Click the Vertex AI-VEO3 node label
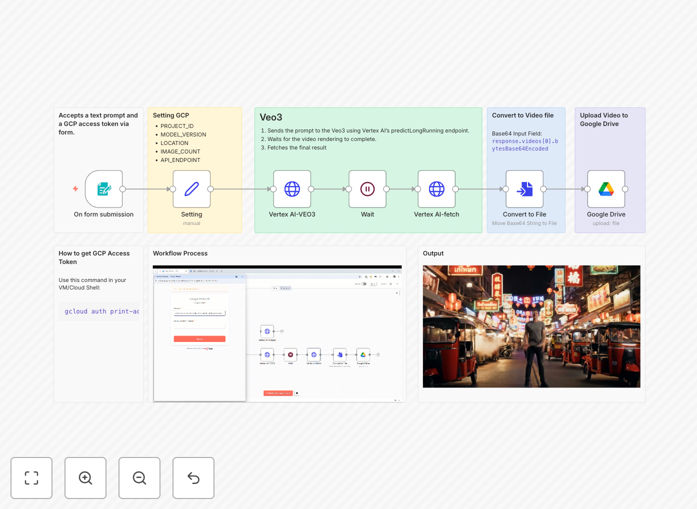 pyautogui.click(x=292, y=214)
